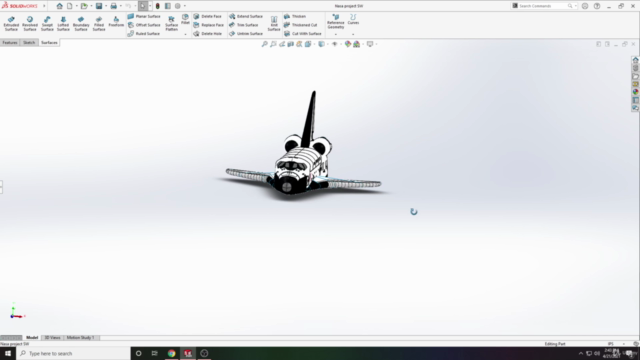This screenshot has width=640, height=360.
Task: Click the Delete Hole command
Action: tap(207, 33)
